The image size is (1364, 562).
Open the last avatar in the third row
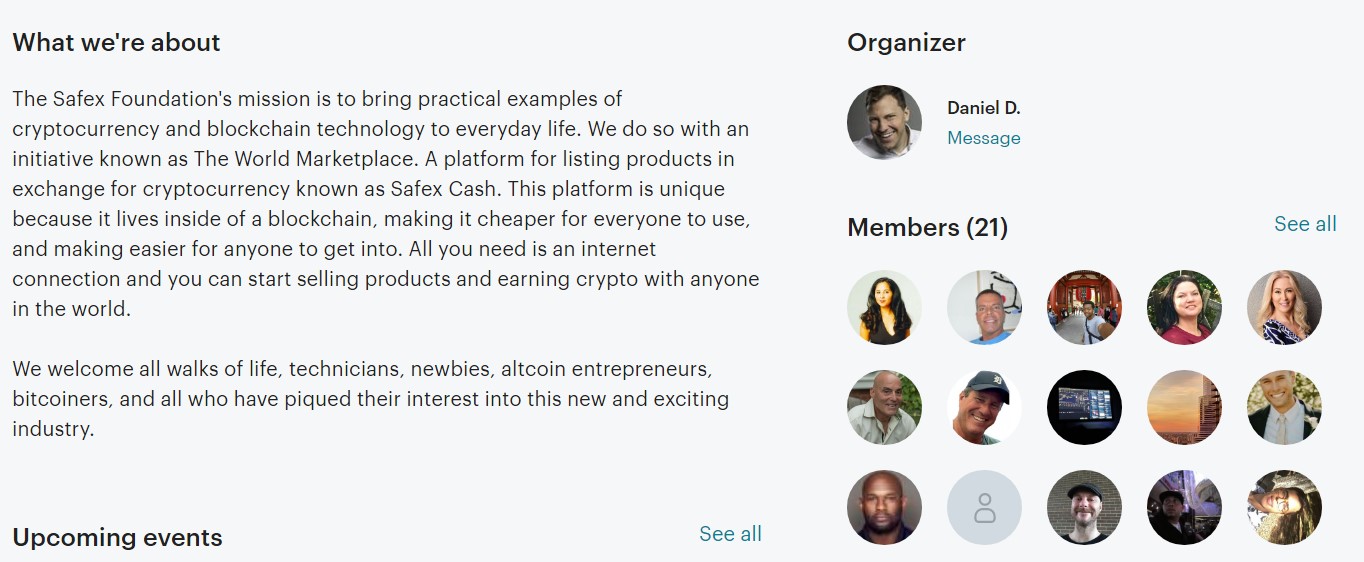click(1284, 508)
